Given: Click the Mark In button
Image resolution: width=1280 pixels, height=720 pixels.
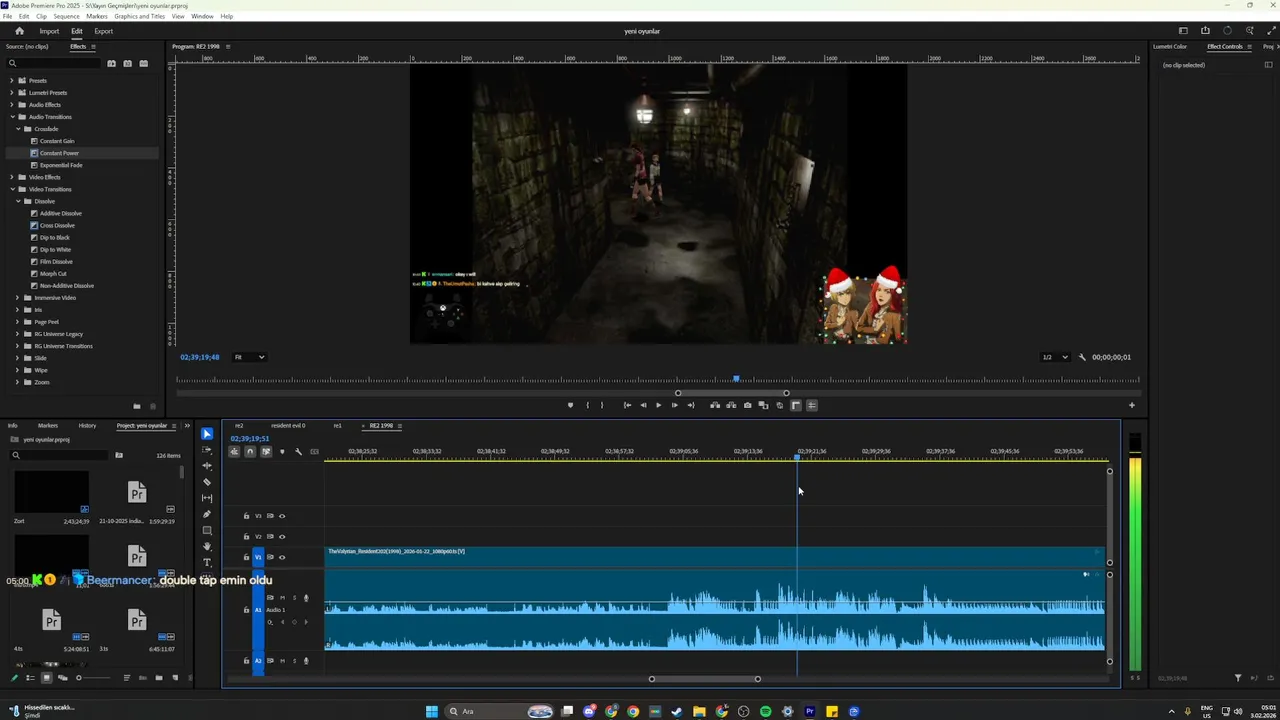Looking at the screenshot, I should pyautogui.click(x=587, y=405).
